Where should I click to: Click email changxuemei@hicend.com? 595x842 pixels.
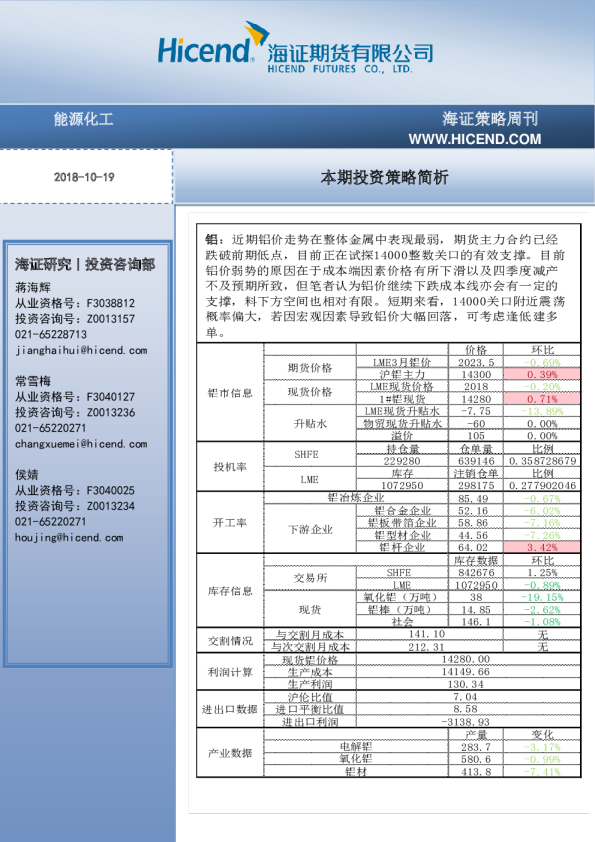(81, 444)
